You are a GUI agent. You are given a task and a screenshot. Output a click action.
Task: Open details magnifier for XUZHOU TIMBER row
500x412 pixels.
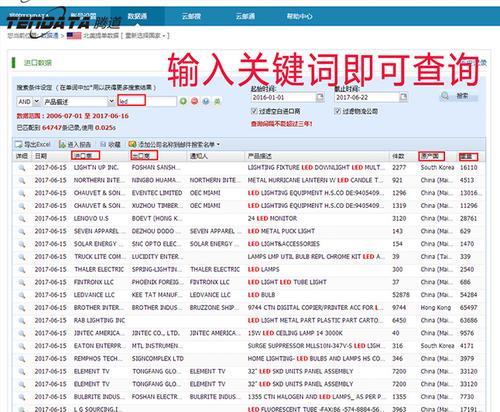(x=22, y=206)
